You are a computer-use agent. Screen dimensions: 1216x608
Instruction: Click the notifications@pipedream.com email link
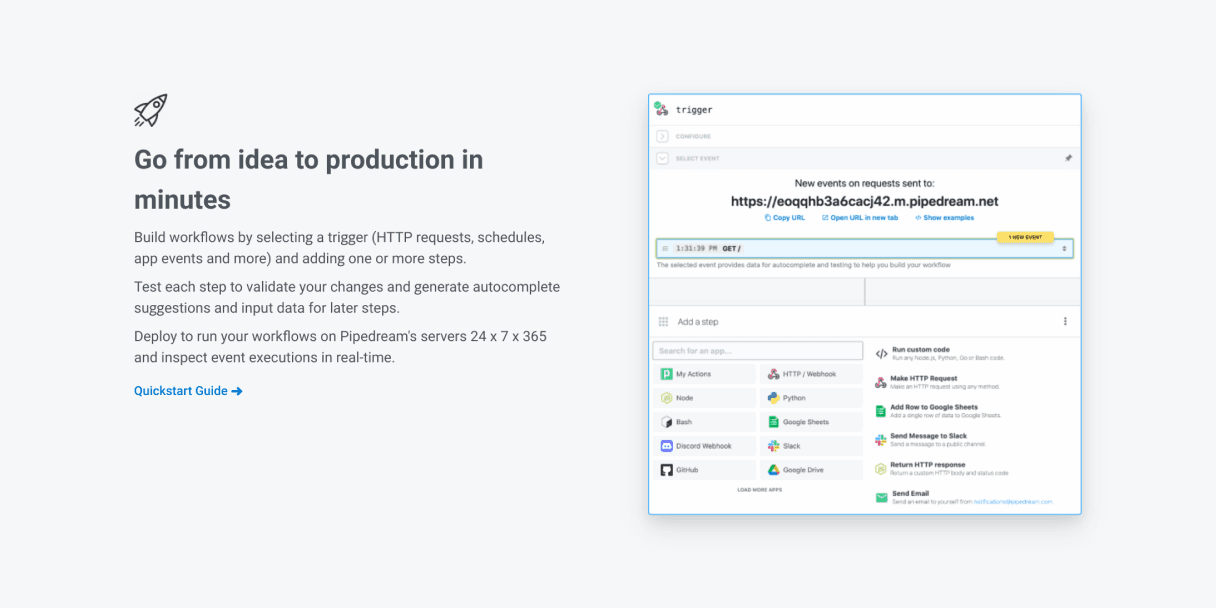[x=1012, y=501]
